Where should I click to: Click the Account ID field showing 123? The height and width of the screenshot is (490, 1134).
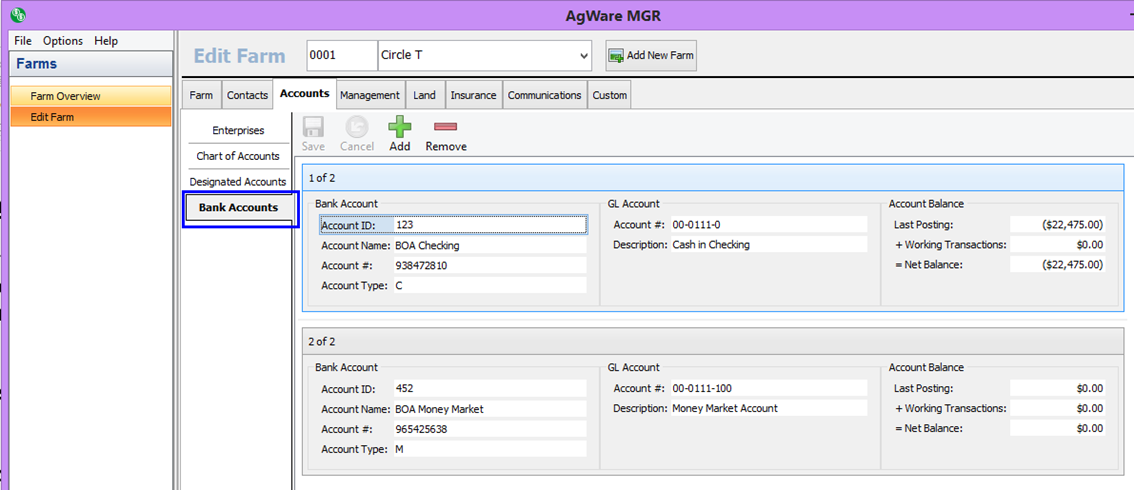(488, 225)
